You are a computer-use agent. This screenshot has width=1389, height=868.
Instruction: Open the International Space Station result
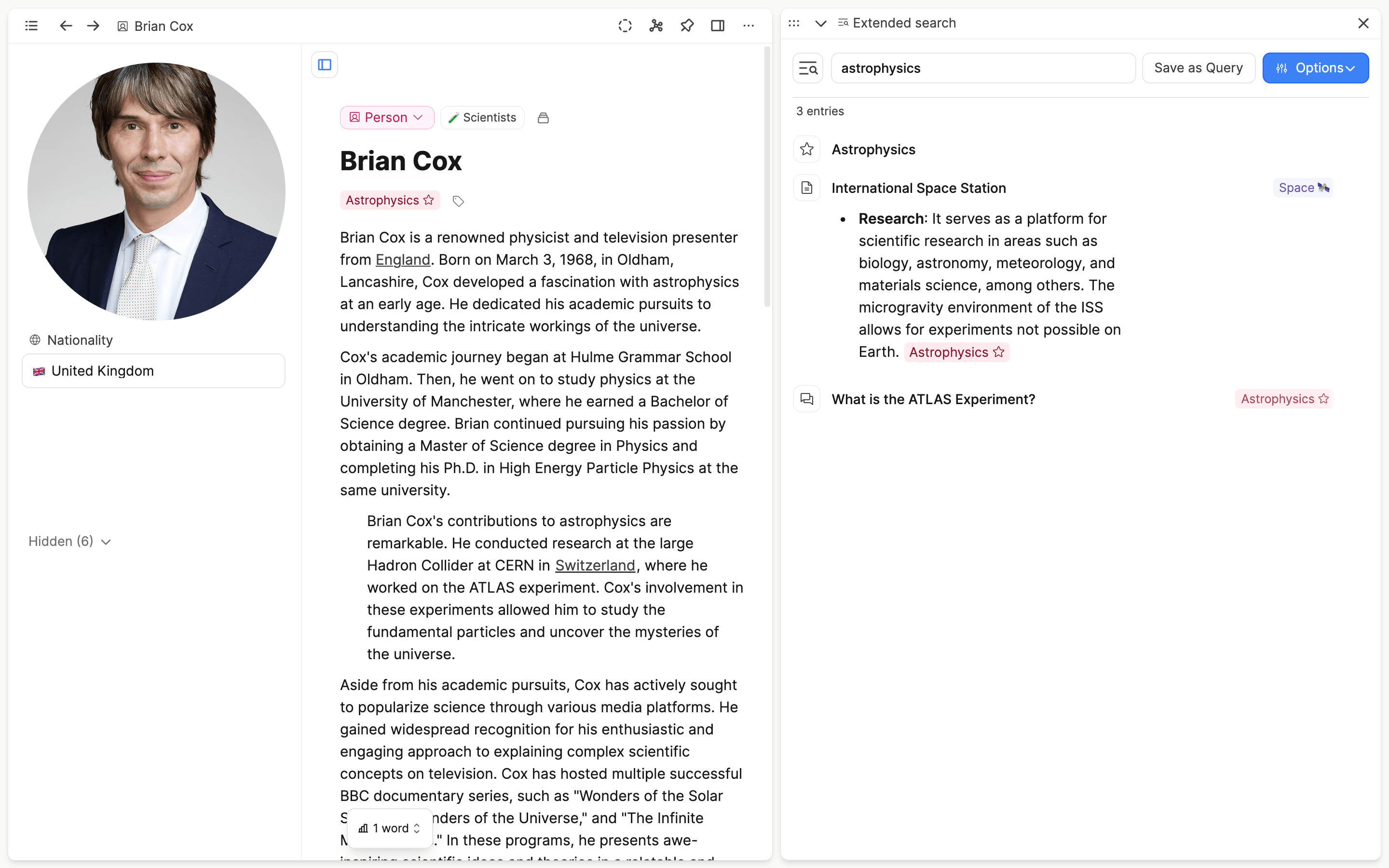pyautogui.click(x=918, y=188)
